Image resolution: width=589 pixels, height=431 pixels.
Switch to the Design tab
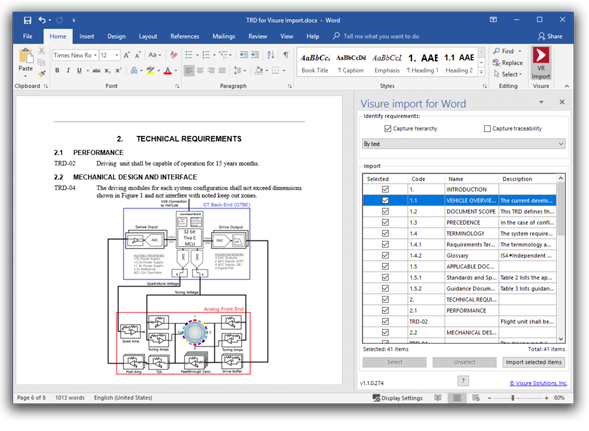[116, 36]
